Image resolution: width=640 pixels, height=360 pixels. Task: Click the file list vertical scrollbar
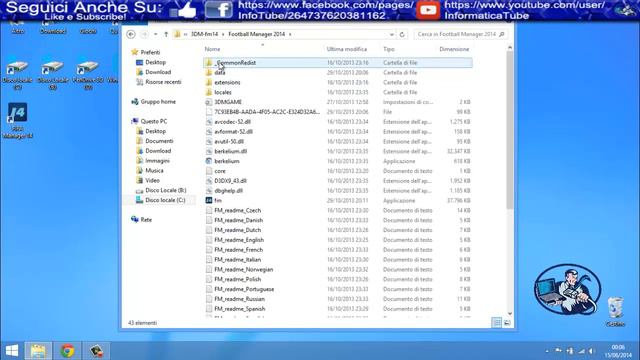pos(510,131)
